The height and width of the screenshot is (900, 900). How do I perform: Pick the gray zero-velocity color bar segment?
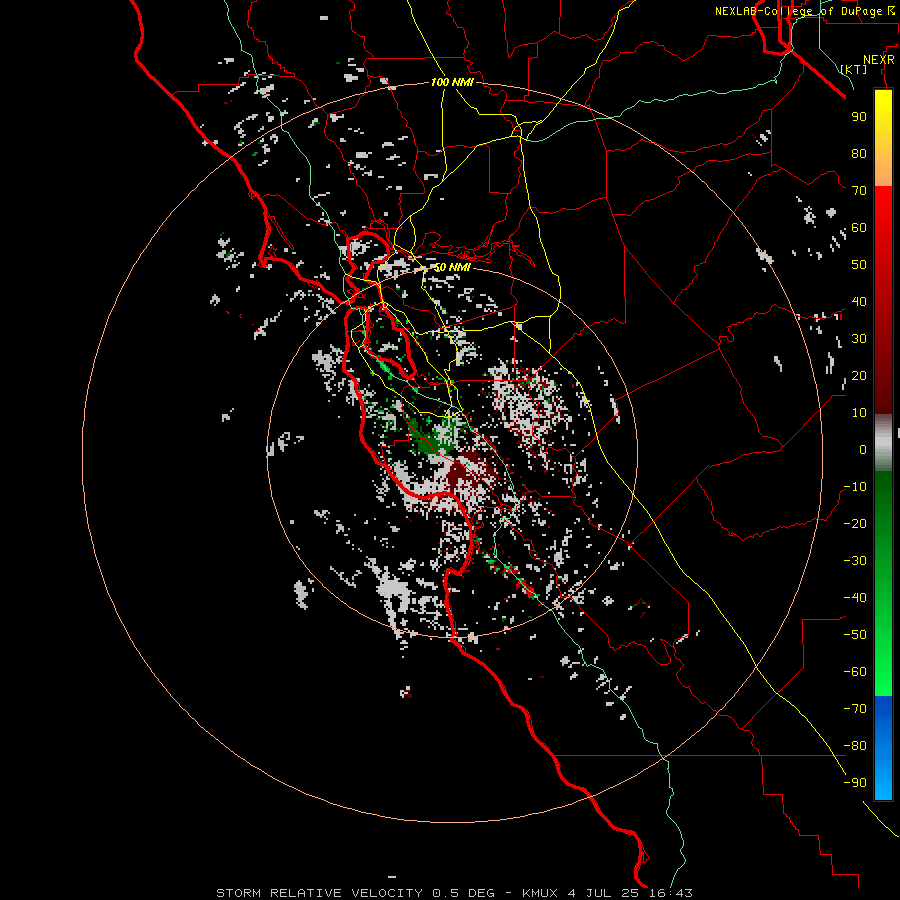tap(883, 443)
